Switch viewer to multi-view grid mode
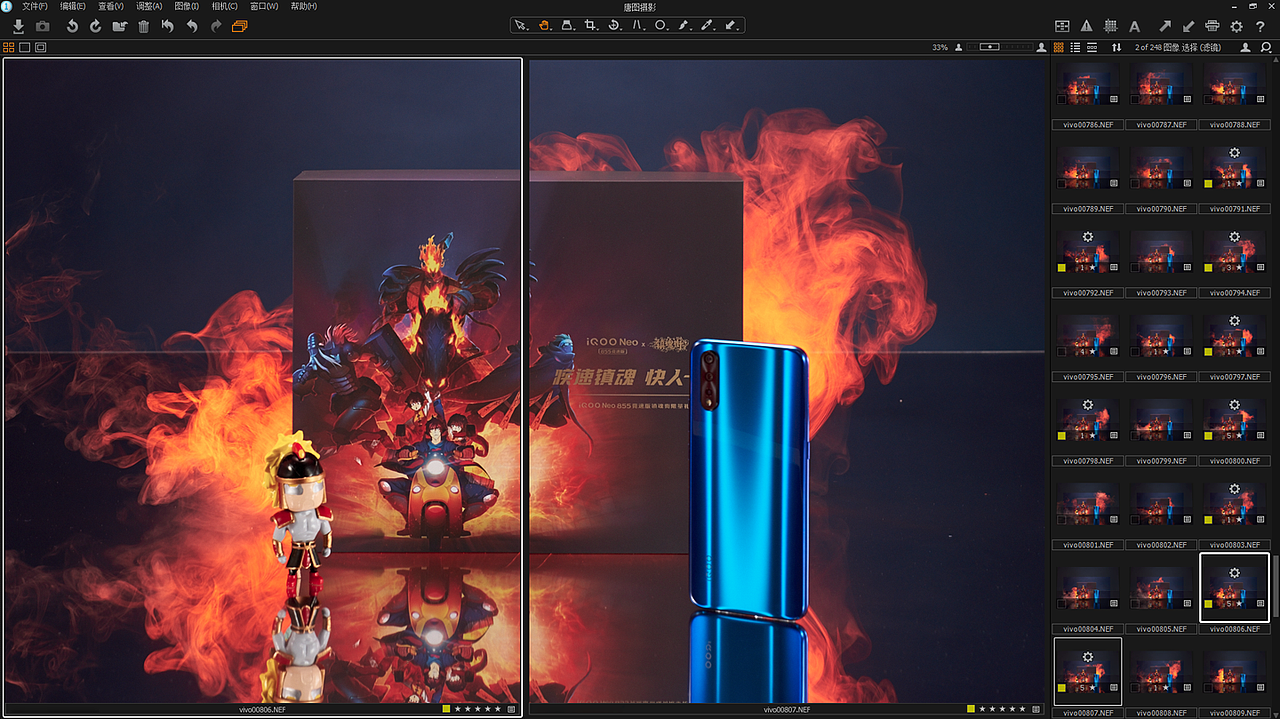This screenshot has height=719, width=1280. point(8,47)
